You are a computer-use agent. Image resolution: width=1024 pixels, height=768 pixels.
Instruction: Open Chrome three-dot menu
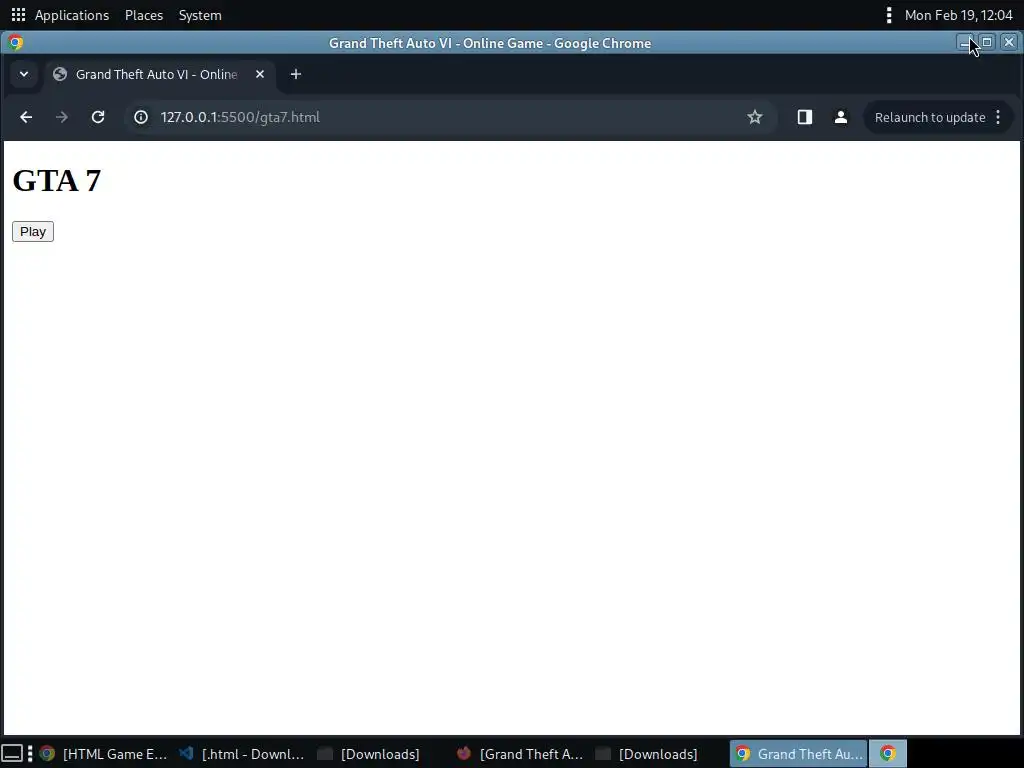click(998, 117)
